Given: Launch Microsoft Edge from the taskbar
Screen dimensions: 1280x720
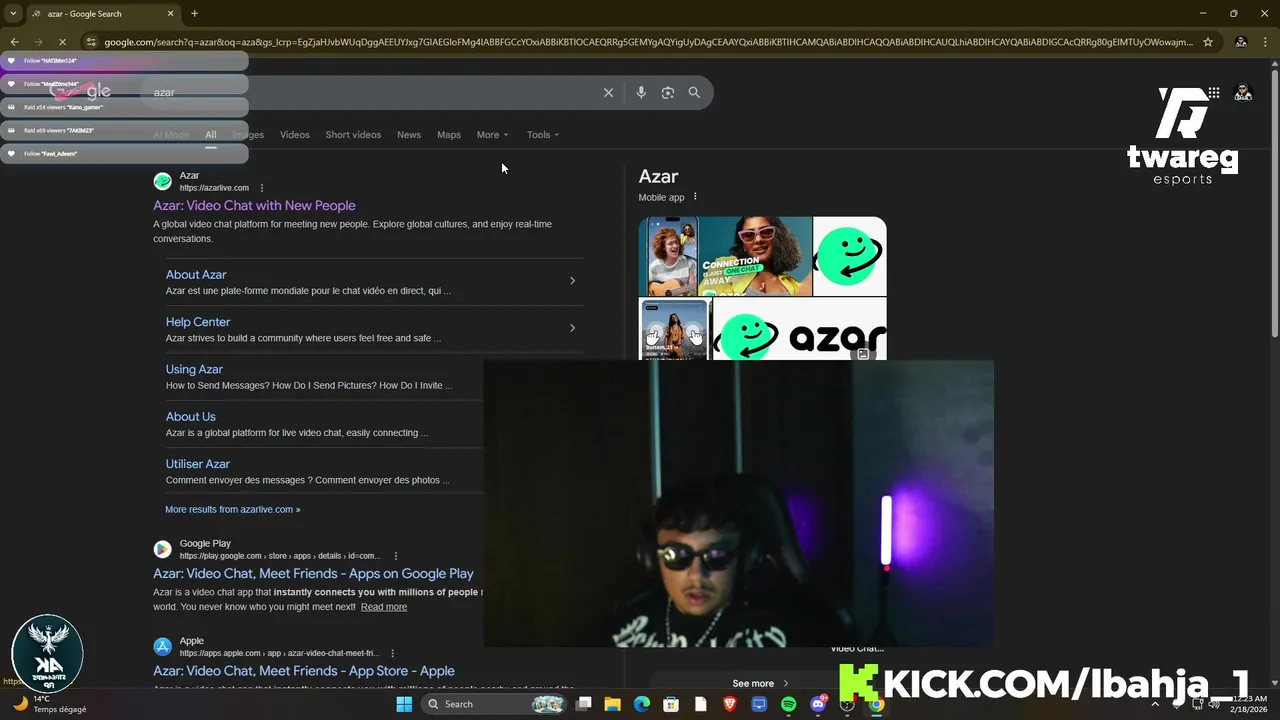Looking at the screenshot, I should coord(642,704).
